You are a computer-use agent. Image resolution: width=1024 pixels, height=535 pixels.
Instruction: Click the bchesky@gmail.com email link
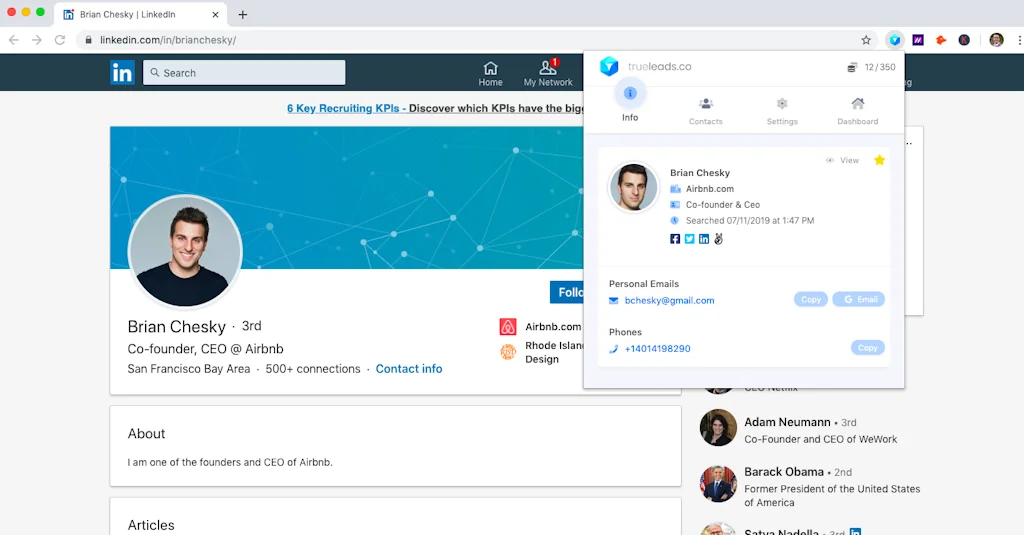pos(669,300)
